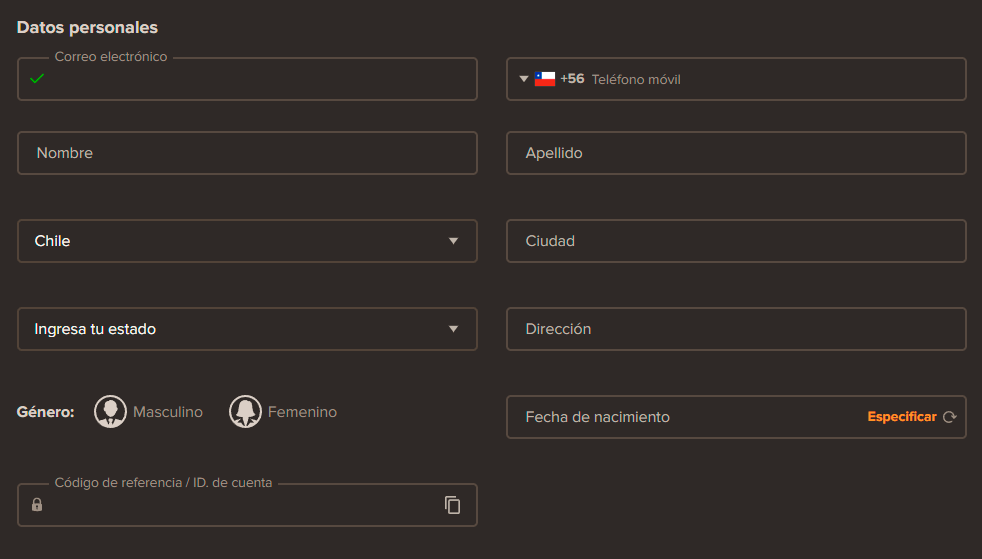Viewport: 982px width, 559px height.
Task: Click the copy icon in reference code field
Action: coord(453,505)
